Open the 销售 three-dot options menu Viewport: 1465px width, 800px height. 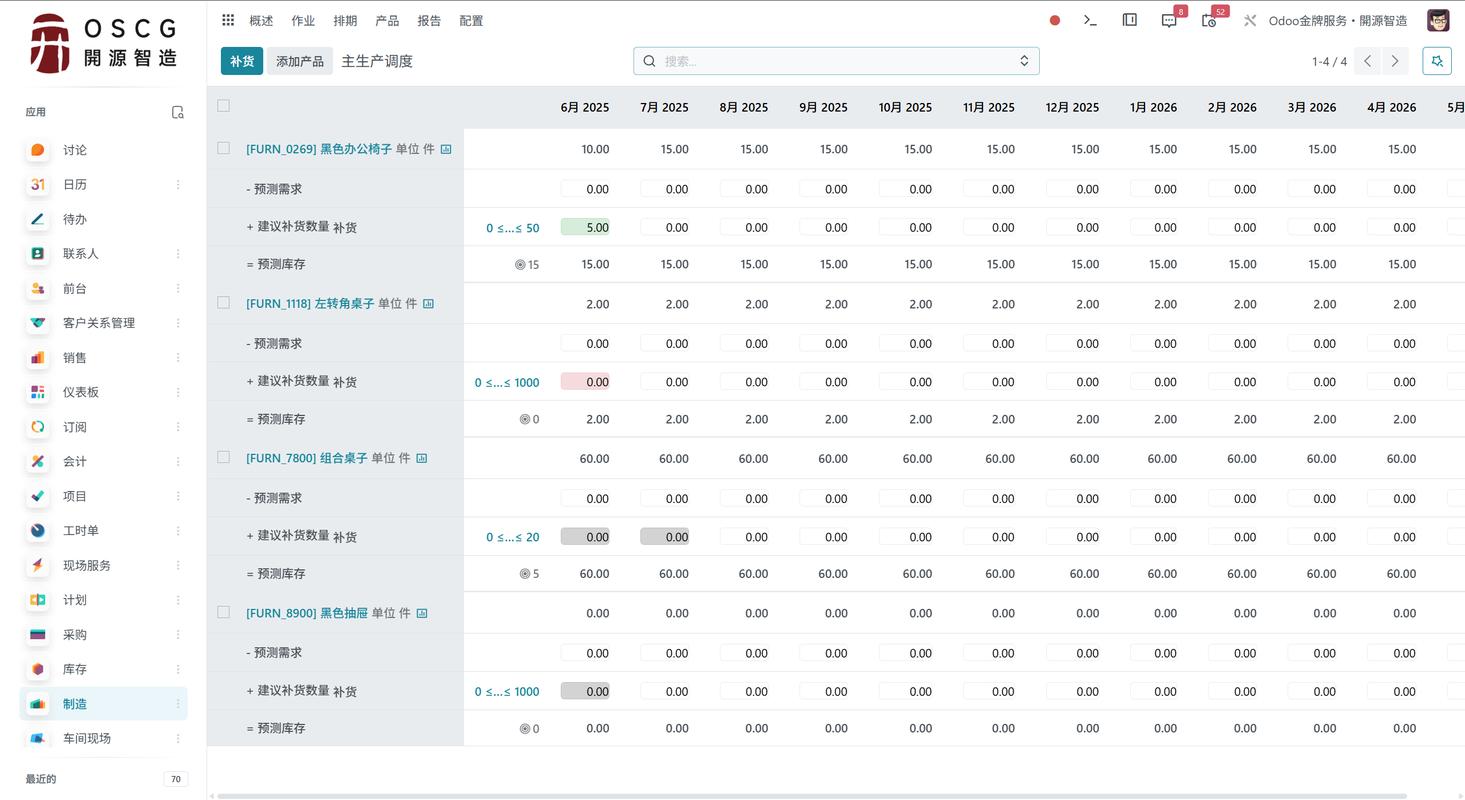178,357
